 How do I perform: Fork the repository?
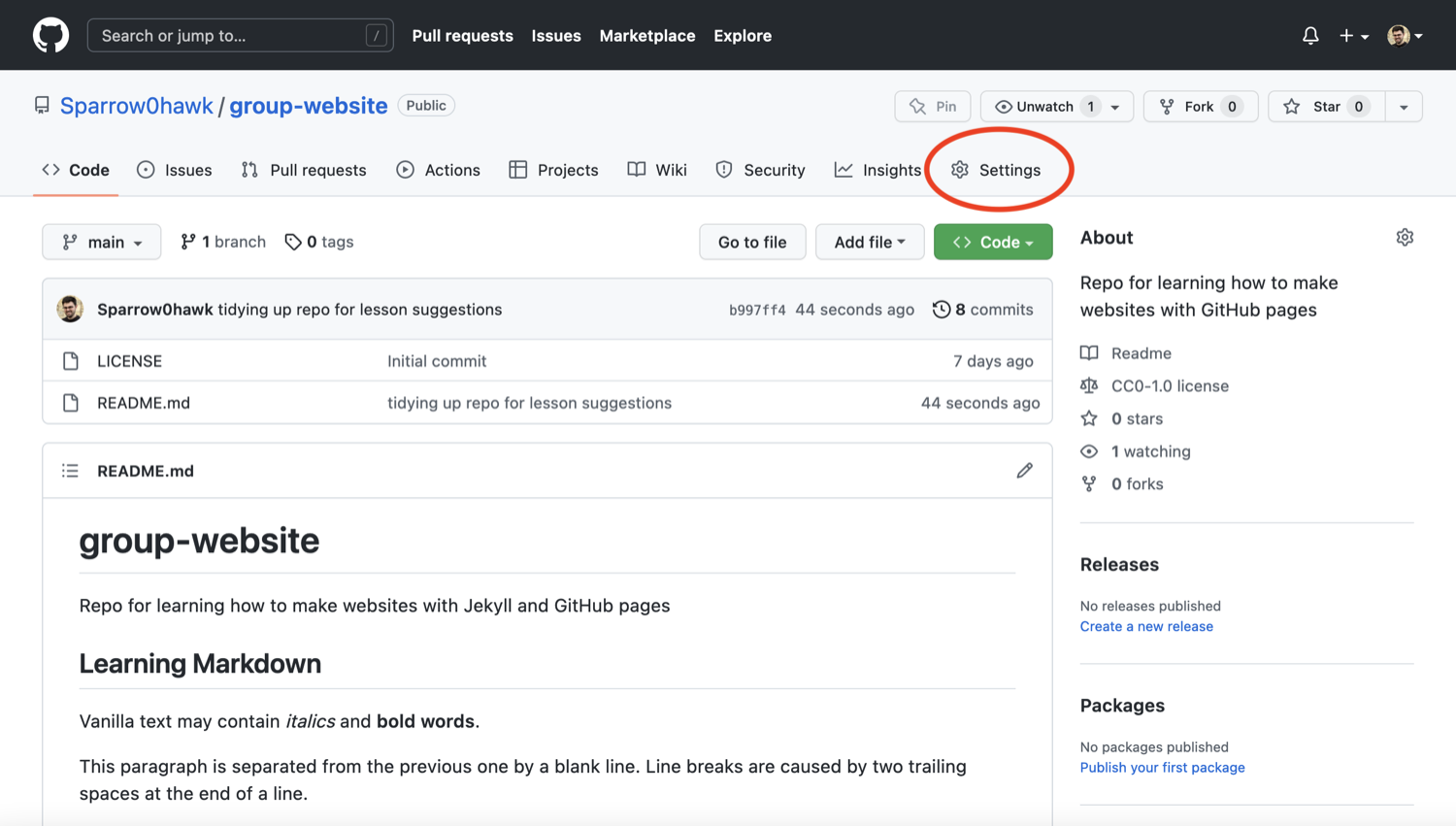(x=1201, y=107)
